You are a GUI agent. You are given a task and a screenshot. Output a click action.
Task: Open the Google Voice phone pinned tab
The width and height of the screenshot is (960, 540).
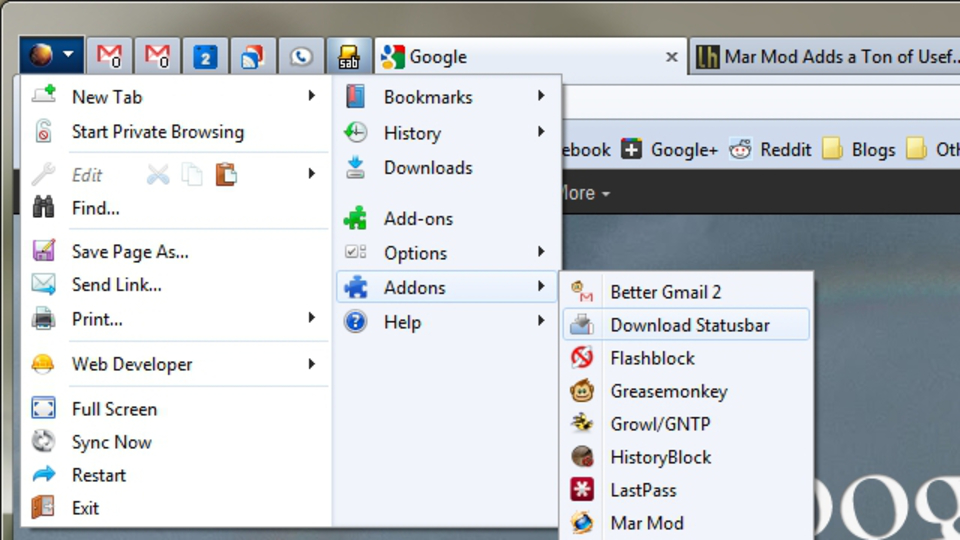(300, 56)
